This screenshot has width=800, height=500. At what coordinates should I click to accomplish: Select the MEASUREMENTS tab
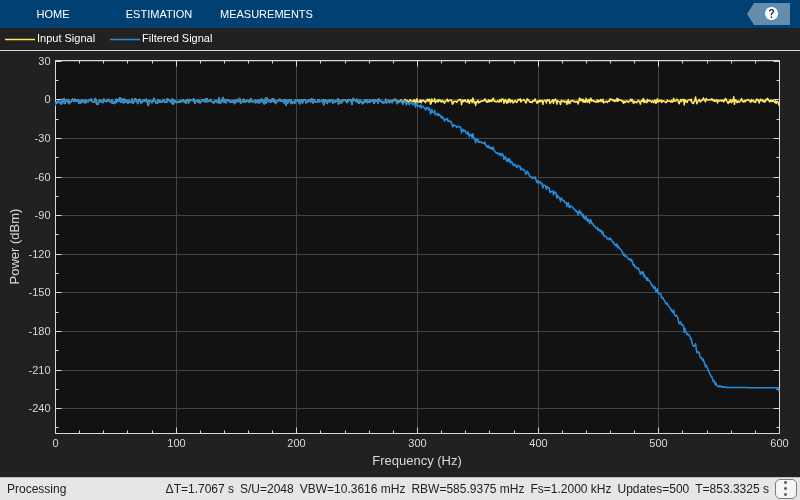coord(266,14)
